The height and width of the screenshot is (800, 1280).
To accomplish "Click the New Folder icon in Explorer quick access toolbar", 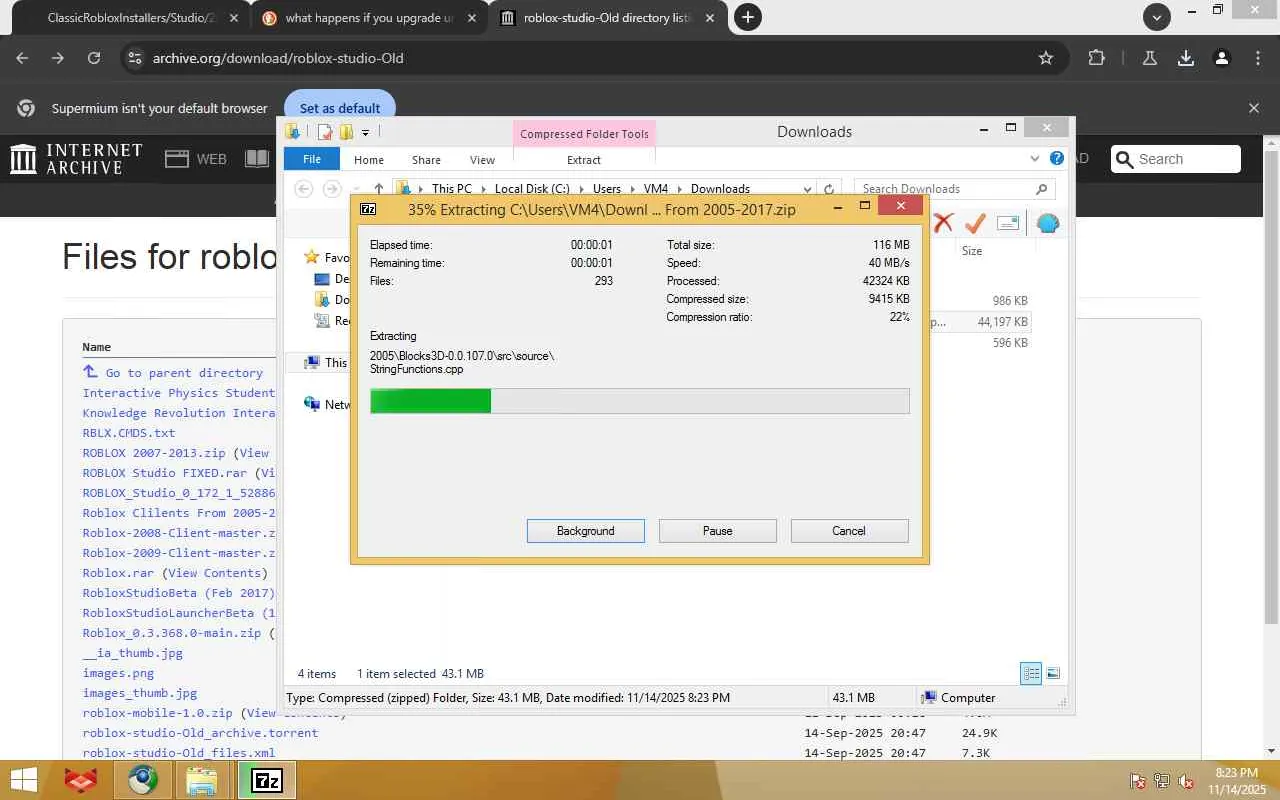I will pyautogui.click(x=346, y=132).
